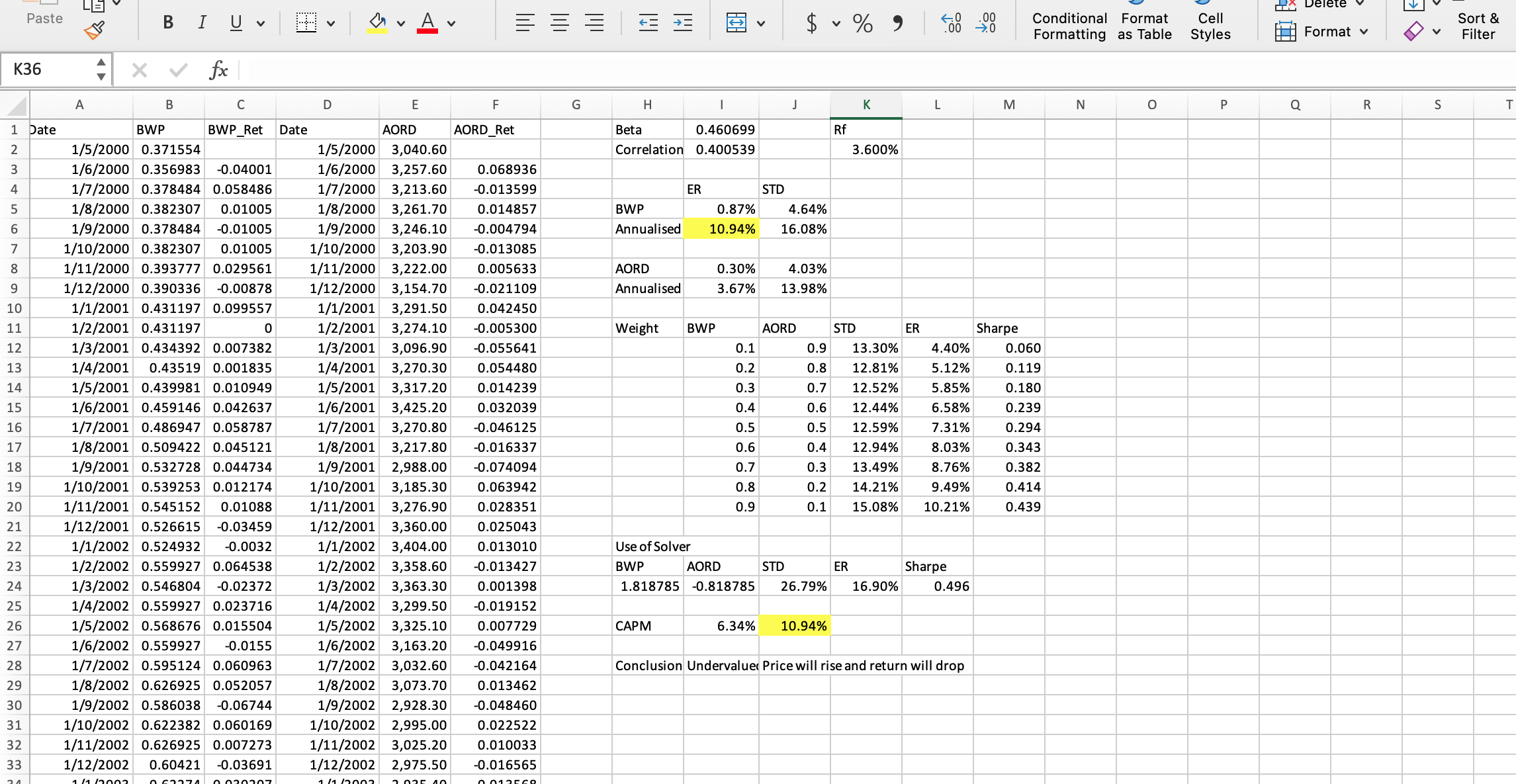Image resolution: width=1516 pixels, height=784 pixels.
Task: Expand the font color dropdown arrow
Action: click(451, 24)
